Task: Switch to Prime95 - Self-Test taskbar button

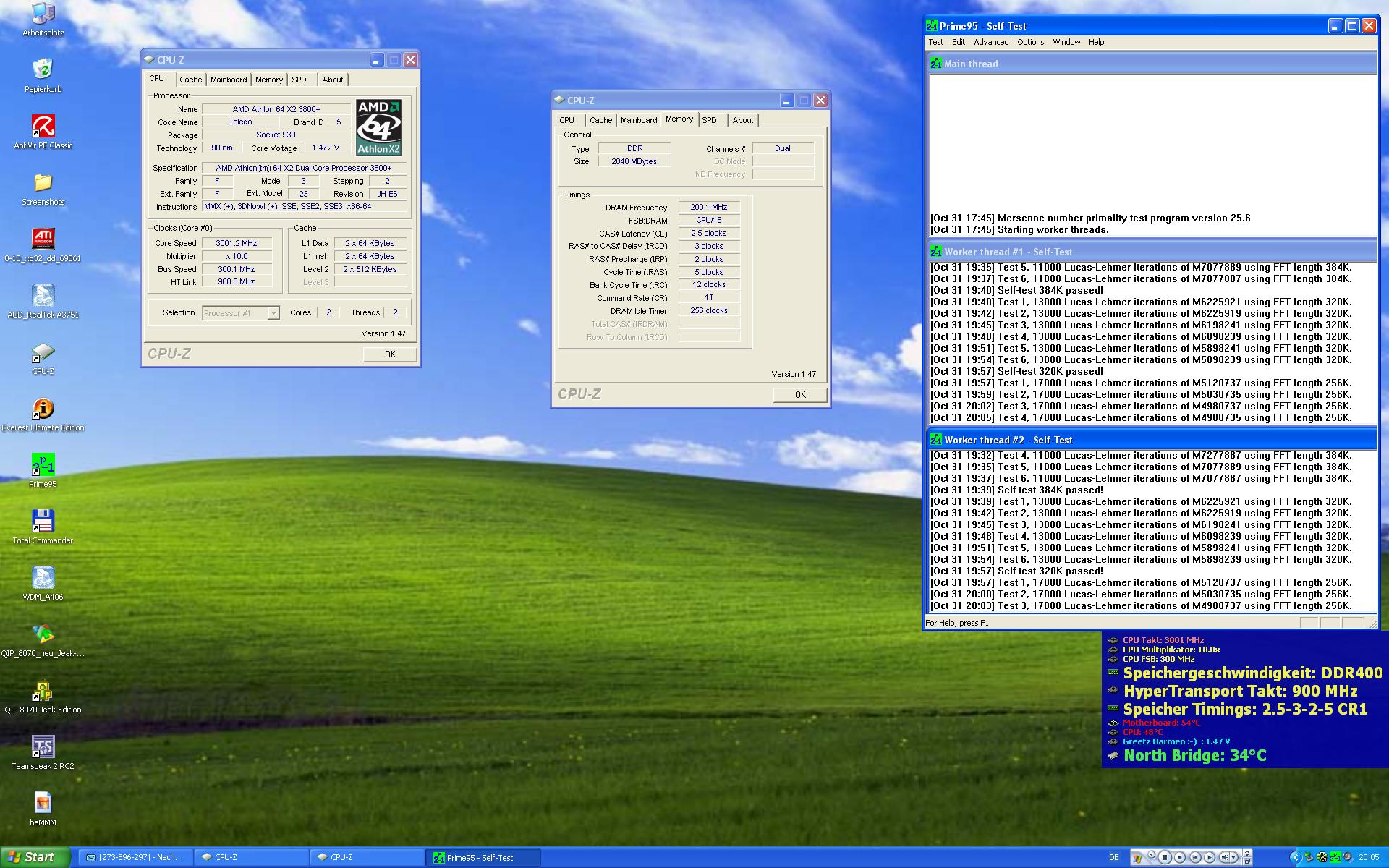Action: point(483,858)
